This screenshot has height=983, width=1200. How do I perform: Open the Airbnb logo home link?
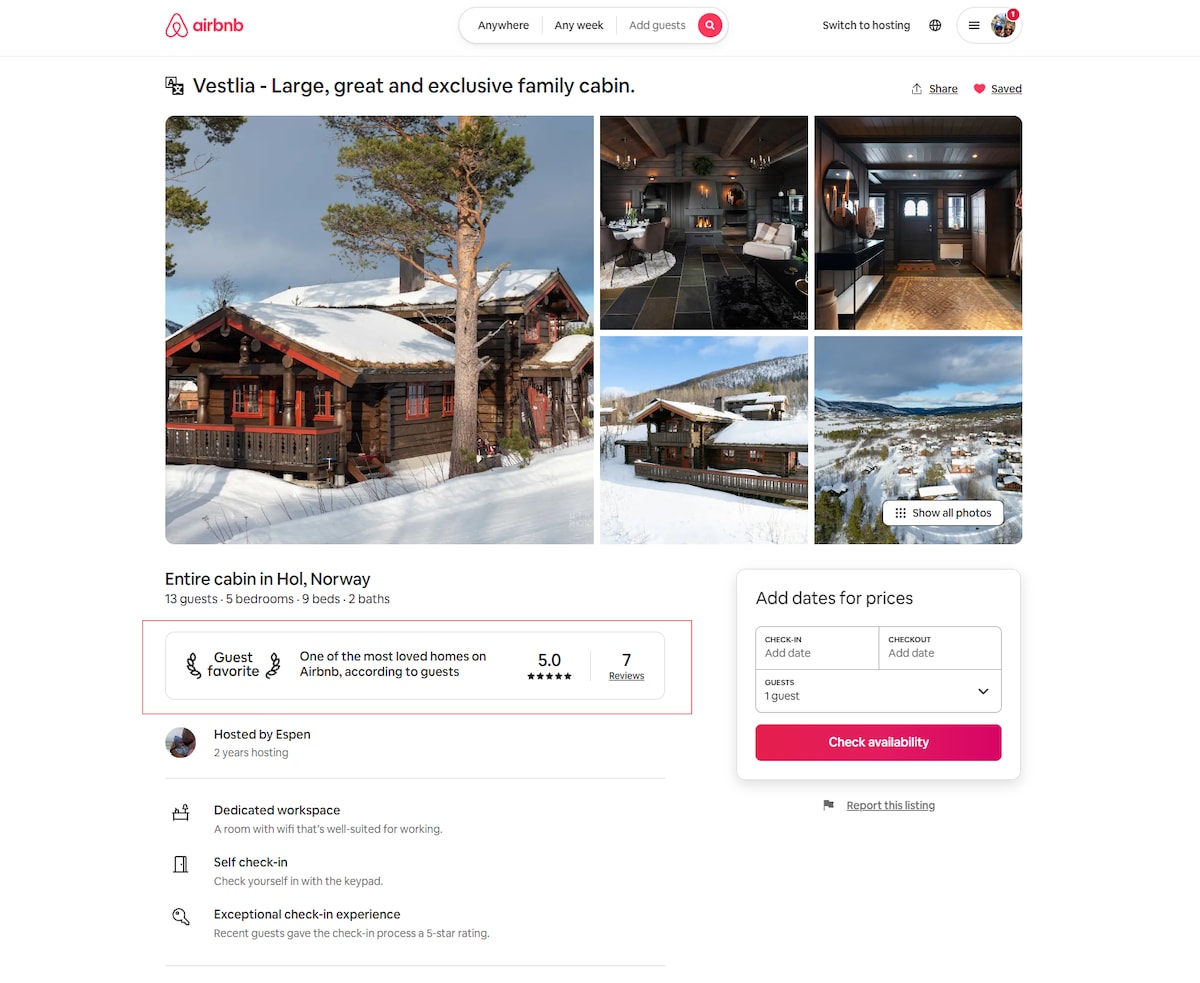(x=204, y=26)
